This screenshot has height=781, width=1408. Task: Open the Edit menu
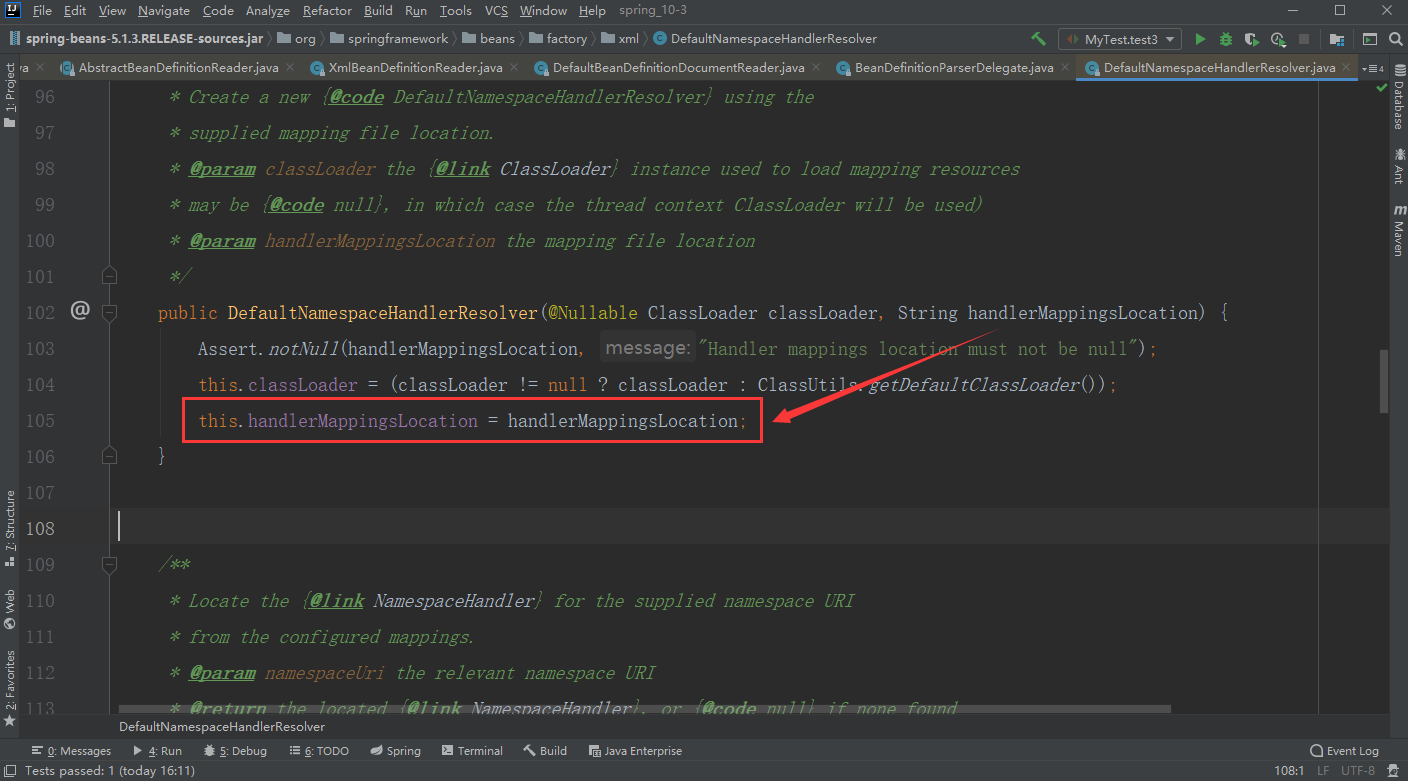point(74,11)
